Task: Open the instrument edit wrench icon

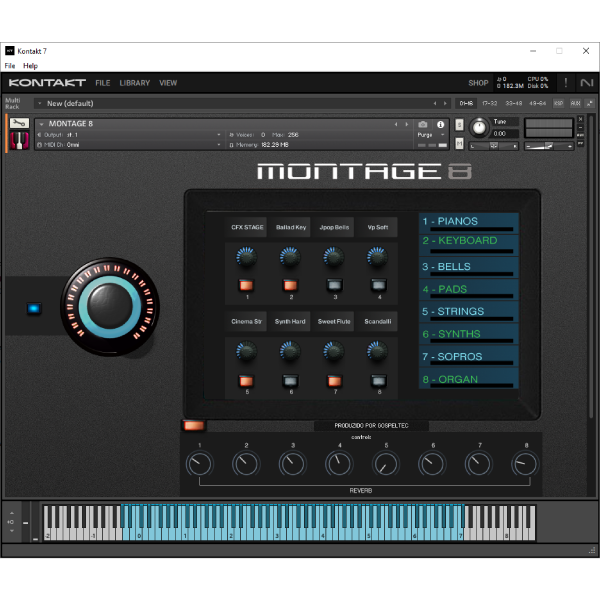Action: pyautogui.click(x=19, y=123)
